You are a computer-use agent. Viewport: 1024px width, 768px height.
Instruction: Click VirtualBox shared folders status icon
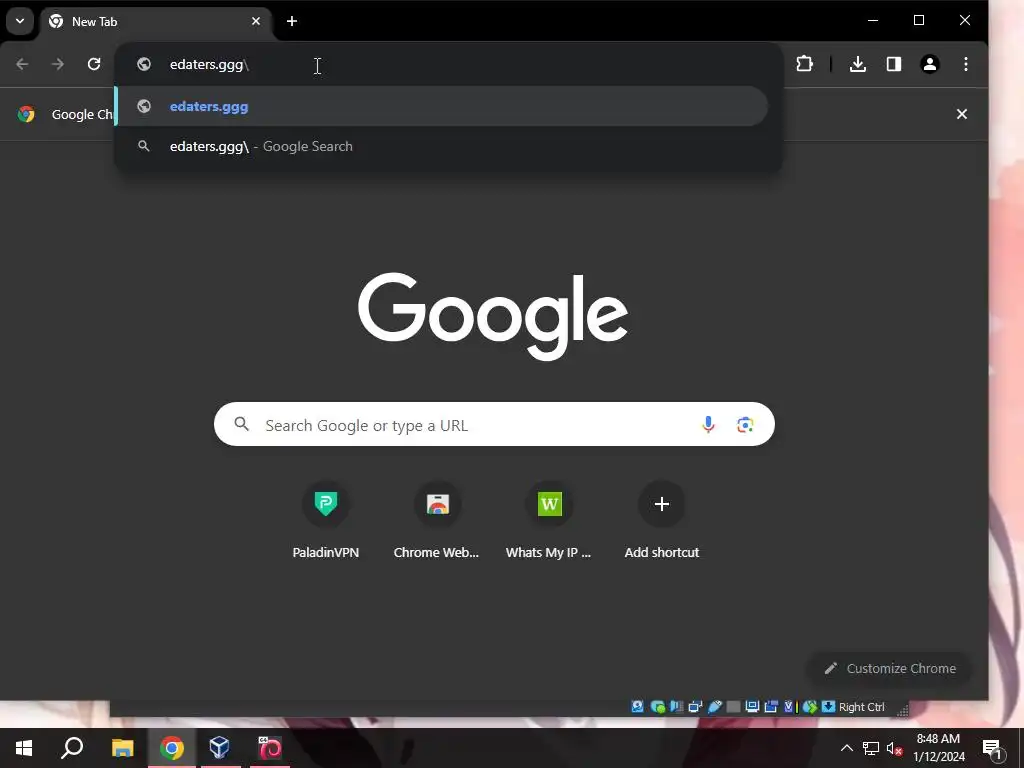[x=733, y=707]
